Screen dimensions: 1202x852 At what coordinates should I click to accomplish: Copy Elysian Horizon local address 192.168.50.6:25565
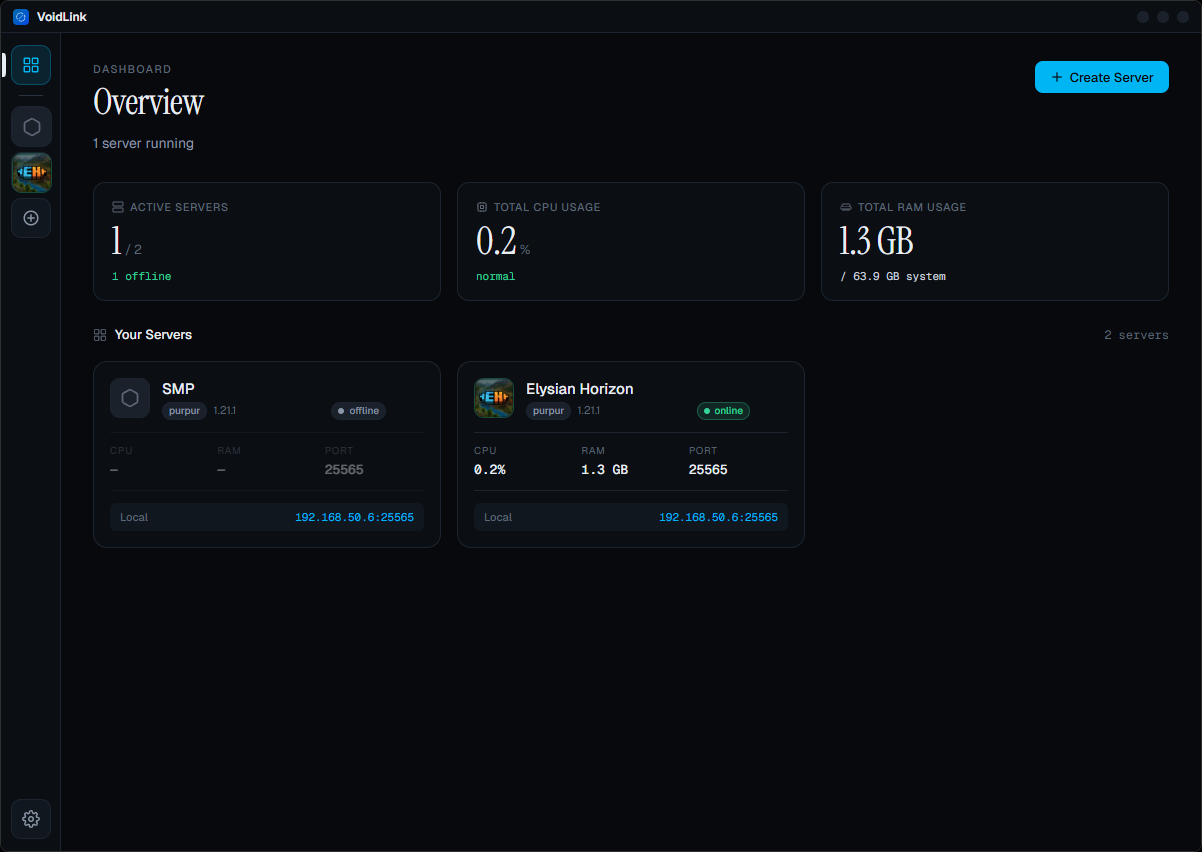pyautogui.click(x=718, y=518)
